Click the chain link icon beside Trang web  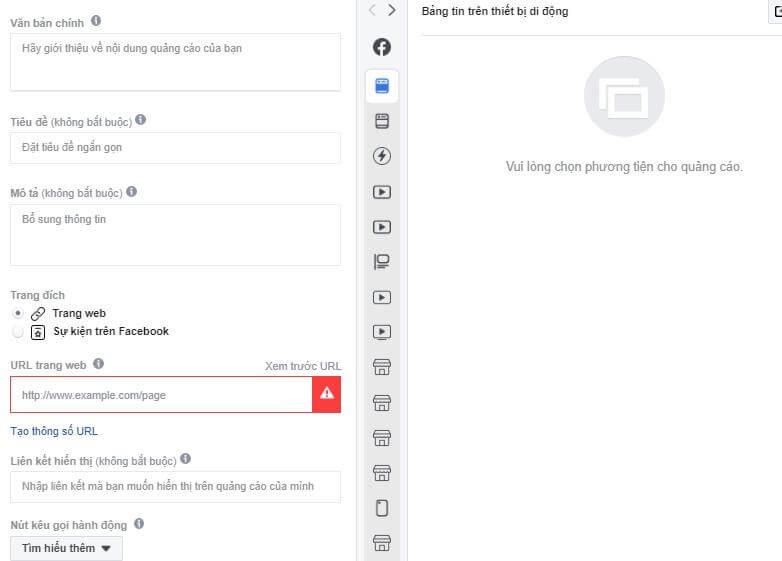[x=38, y=314]
